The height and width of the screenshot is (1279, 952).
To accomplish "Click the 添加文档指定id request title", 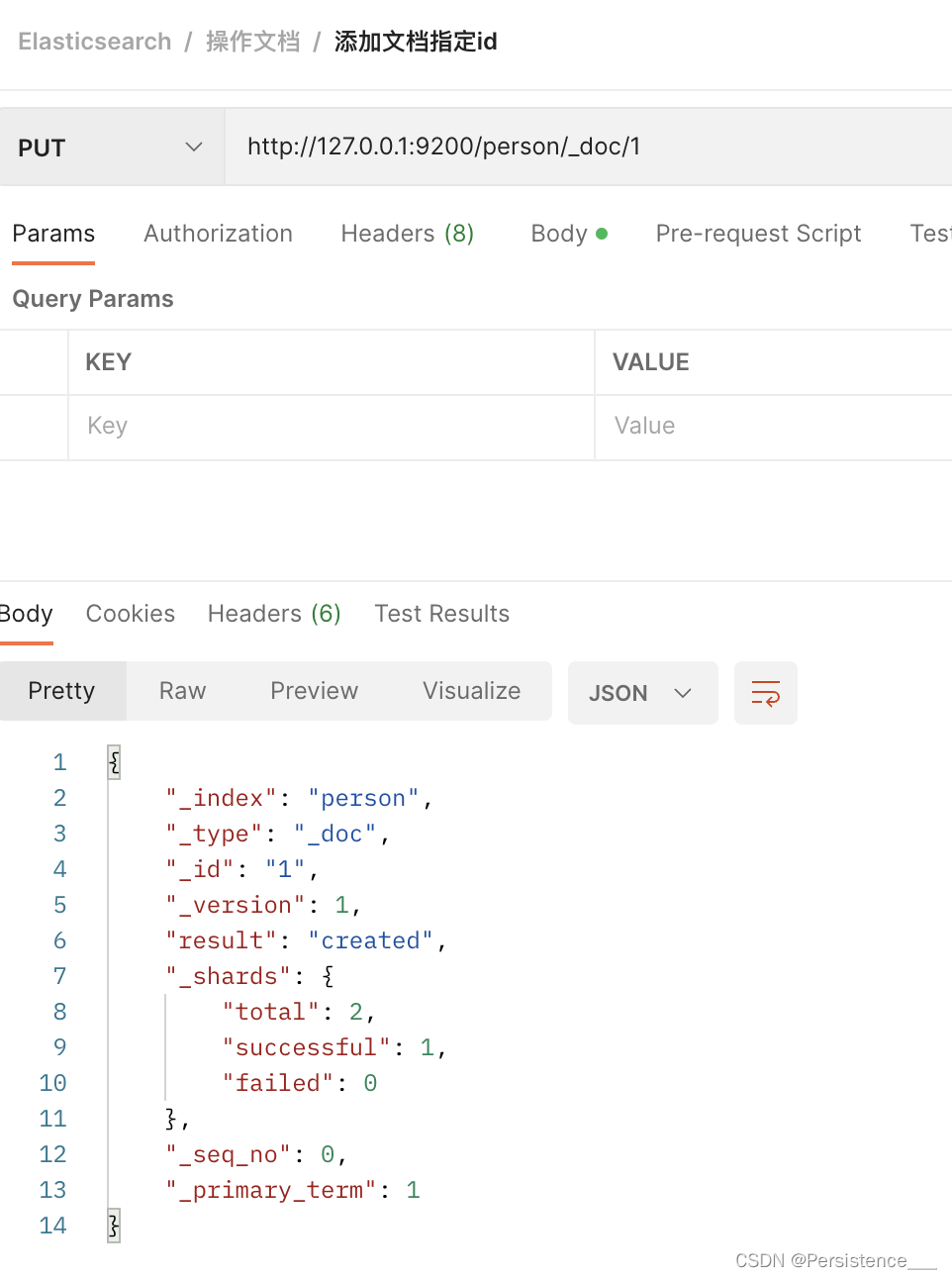I will tap(416, 42).
